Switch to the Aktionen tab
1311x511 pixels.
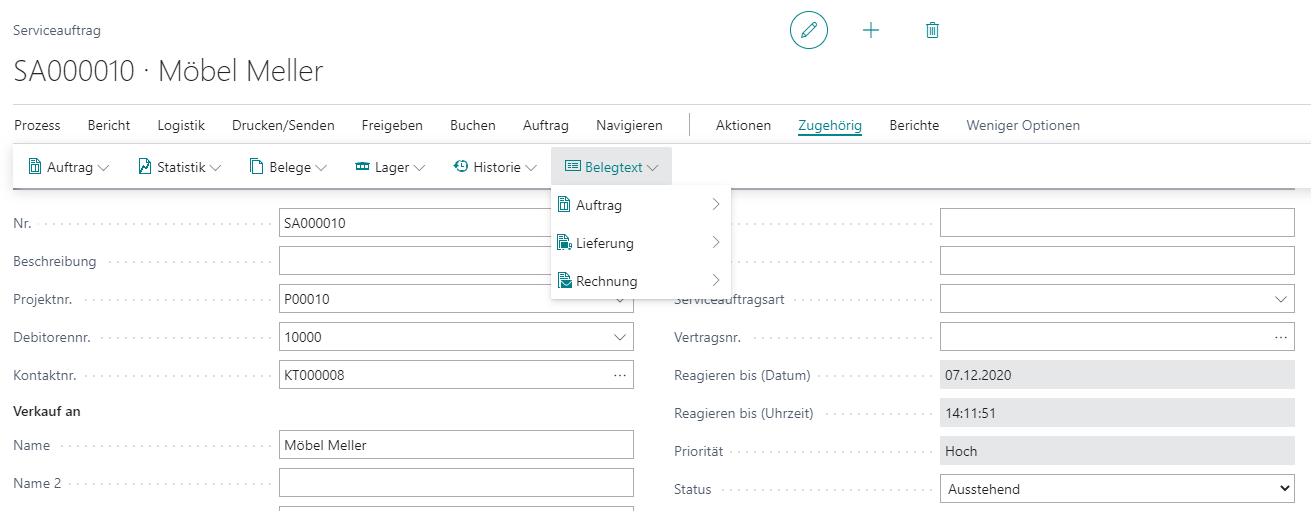click(743, 125)
